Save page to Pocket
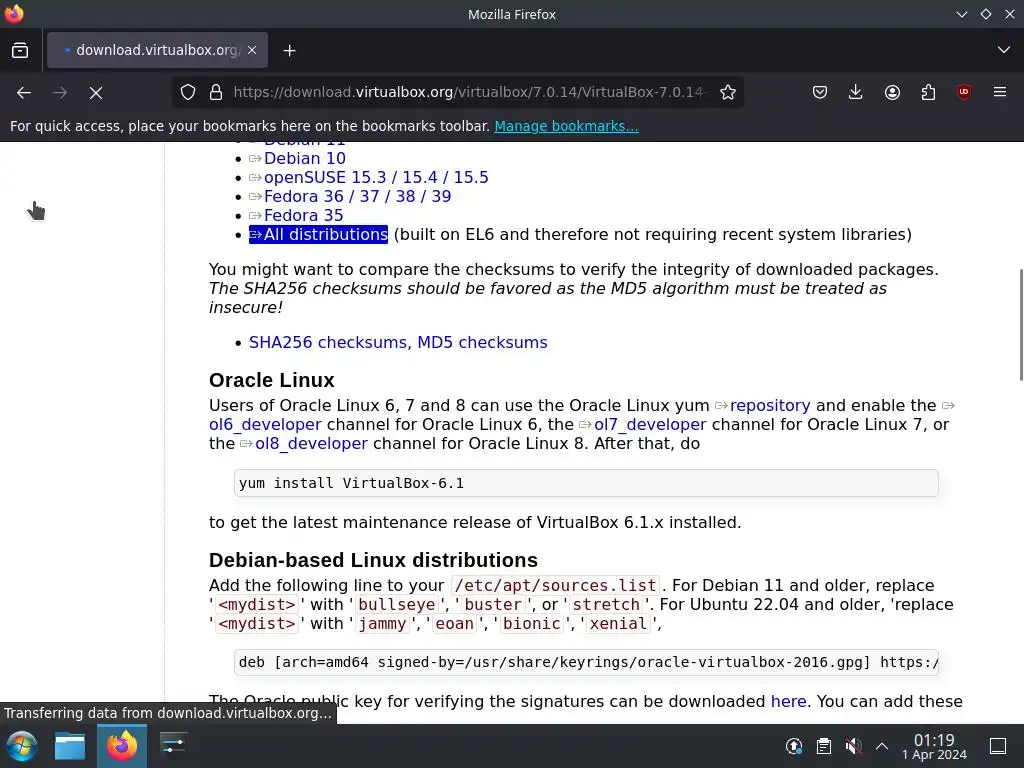The image size is (1024, 768). [x=820, y=93]
